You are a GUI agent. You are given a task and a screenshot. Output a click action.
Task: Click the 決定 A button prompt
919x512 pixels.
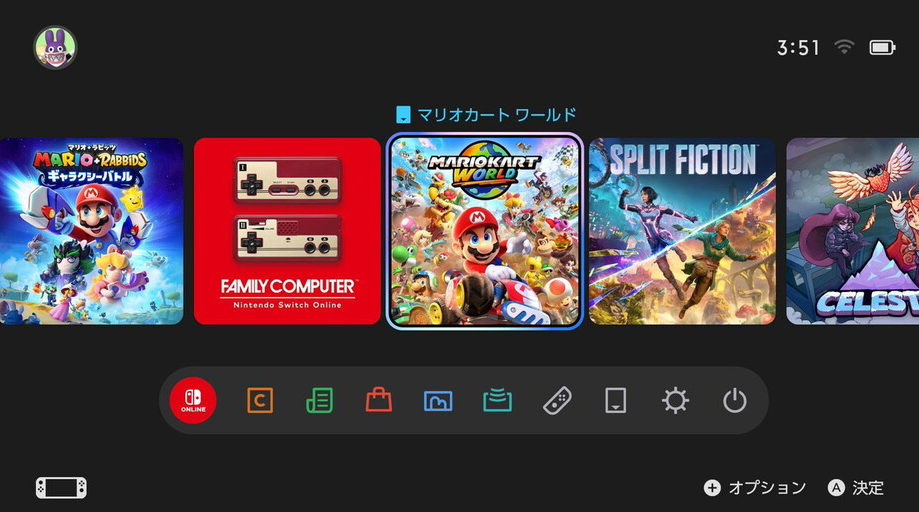[856, 487]
